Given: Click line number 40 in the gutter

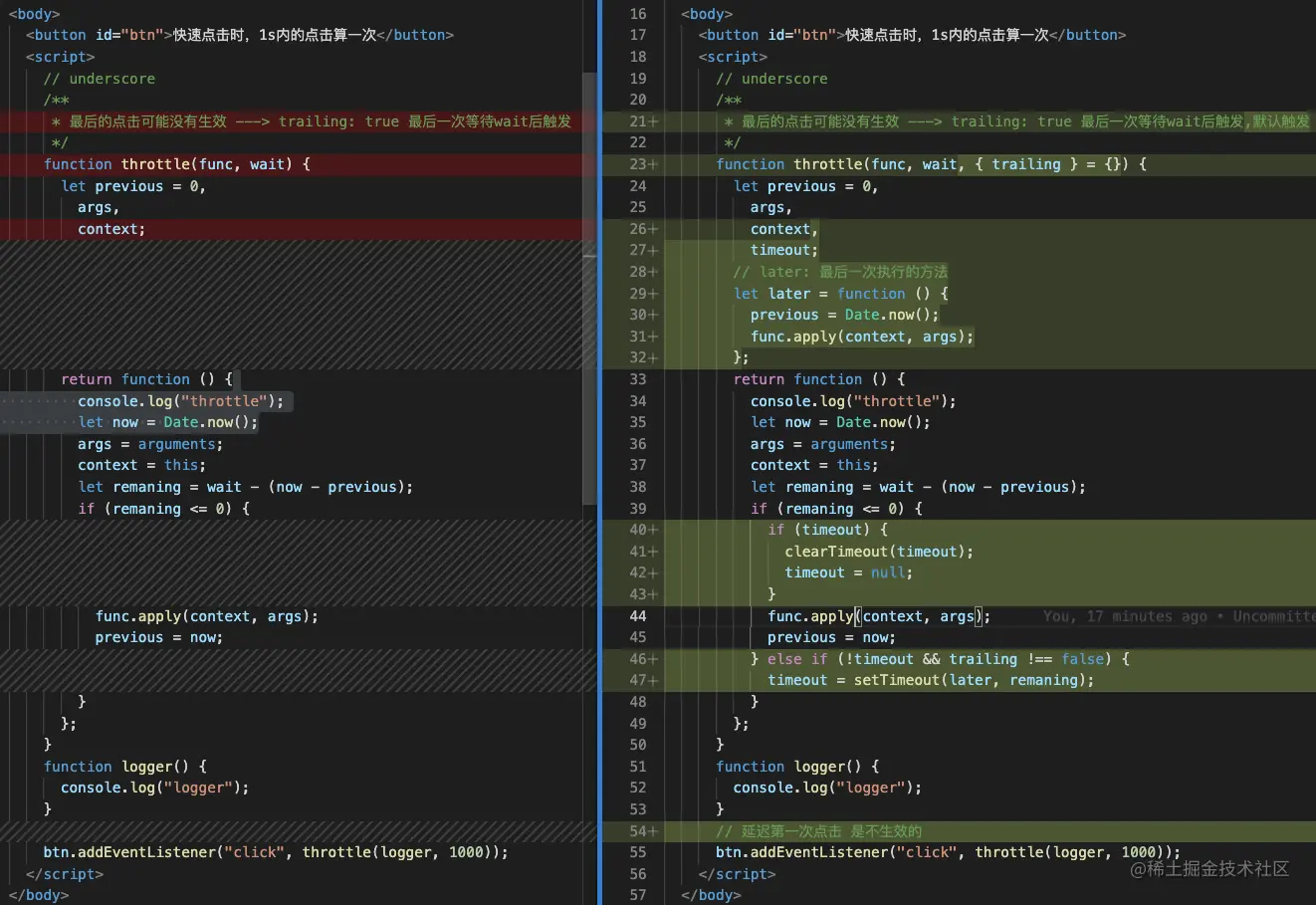Looking at the screenshot, I should point(638,530).
